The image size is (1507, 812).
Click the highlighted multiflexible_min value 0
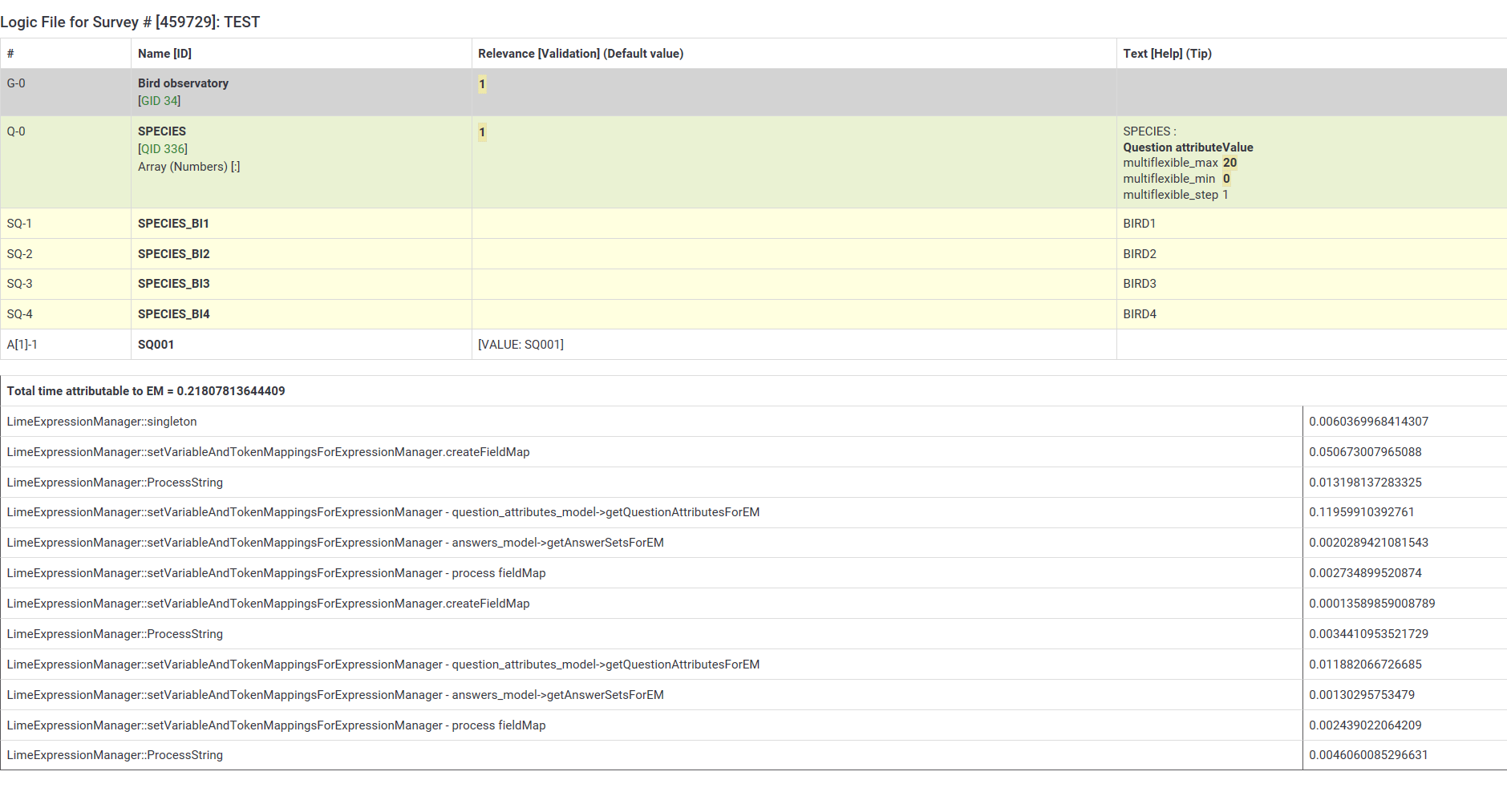(1226, 179)
